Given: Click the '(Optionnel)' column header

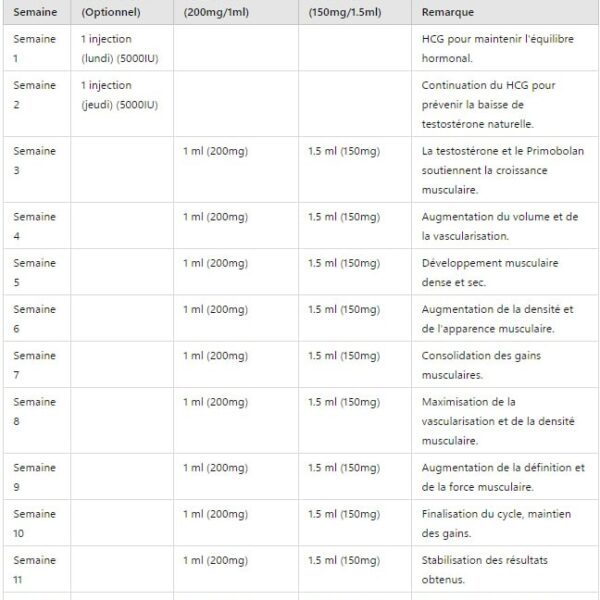Looking at the screenshot, I should click(x=111, y=12).
